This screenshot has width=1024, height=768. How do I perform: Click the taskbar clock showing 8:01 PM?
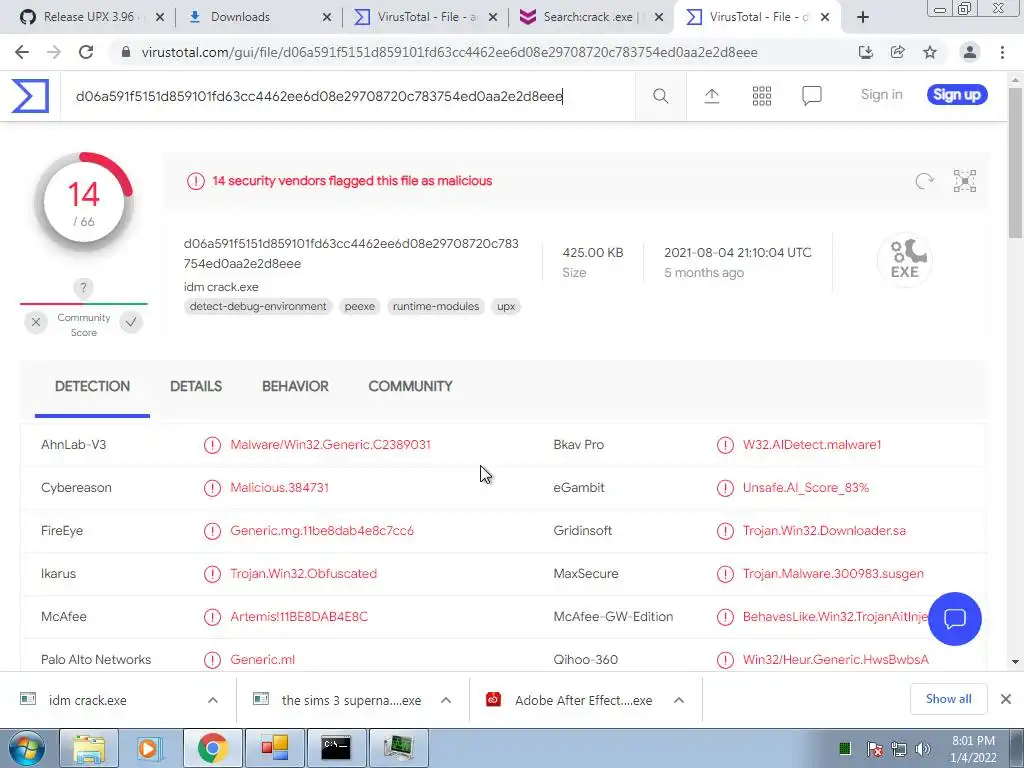(973, 749)
